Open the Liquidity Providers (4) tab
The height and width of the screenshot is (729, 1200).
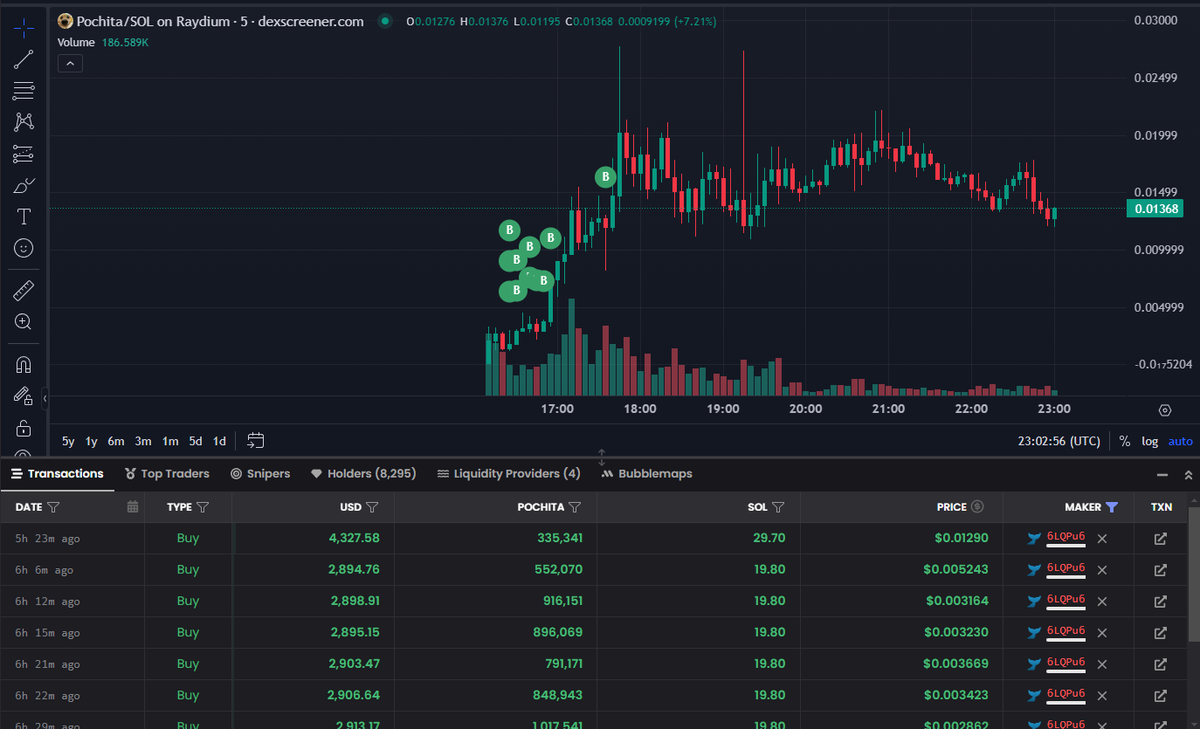pyautogui.click(x=509, y=474)
